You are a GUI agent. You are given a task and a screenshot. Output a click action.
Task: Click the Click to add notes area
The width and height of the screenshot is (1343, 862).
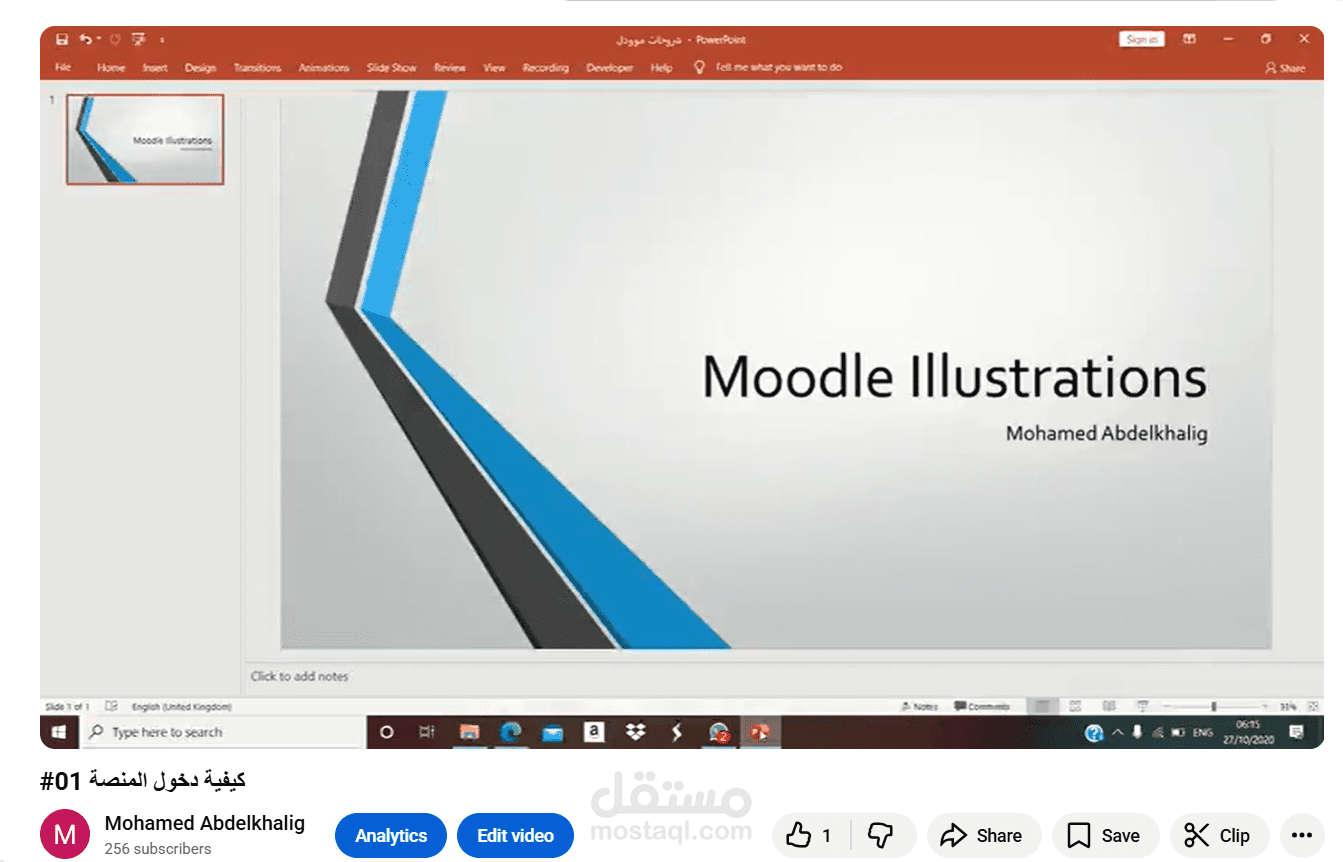300,676
